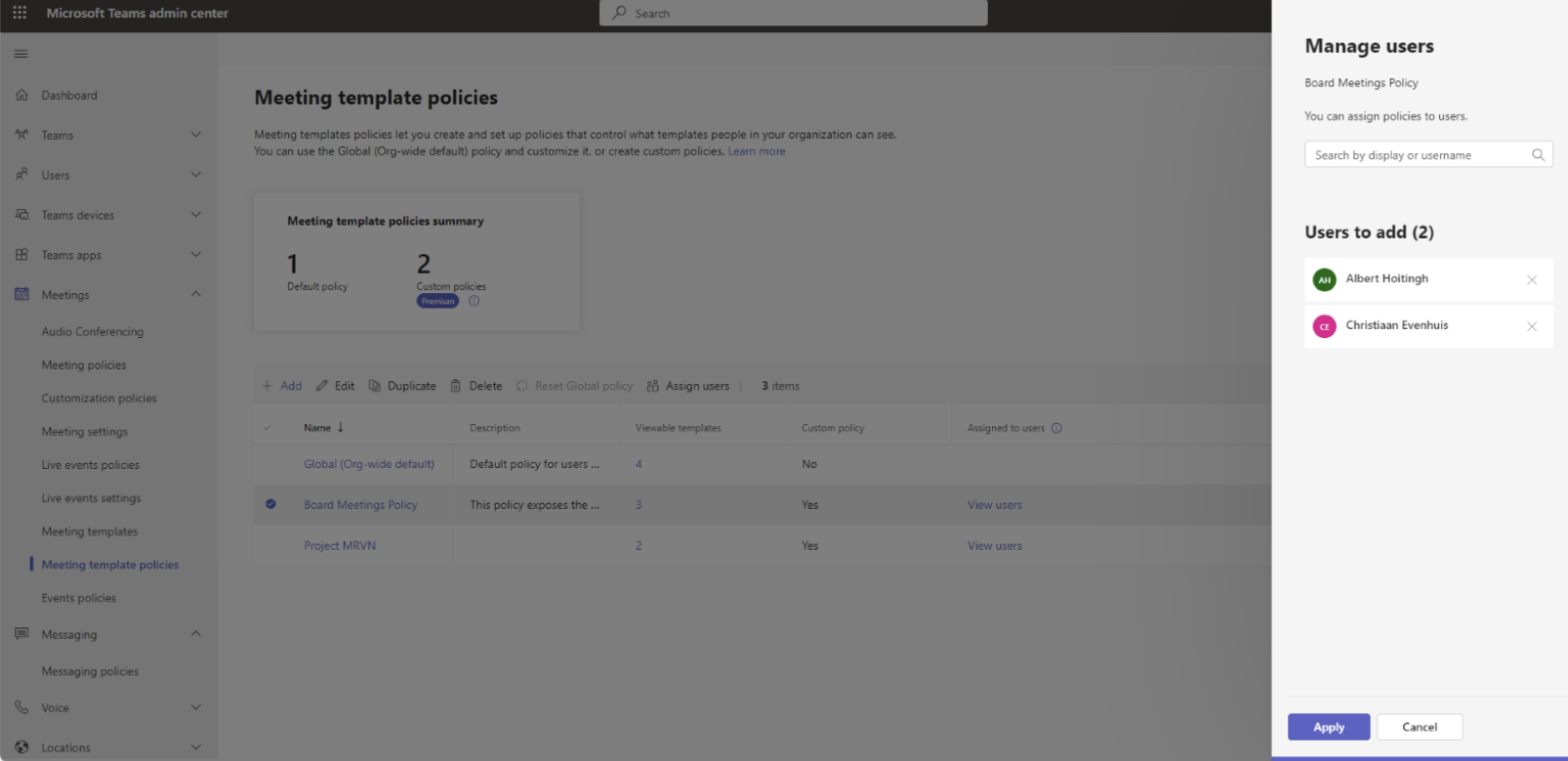Open the app launcher waffle icon

pos(20,13)
